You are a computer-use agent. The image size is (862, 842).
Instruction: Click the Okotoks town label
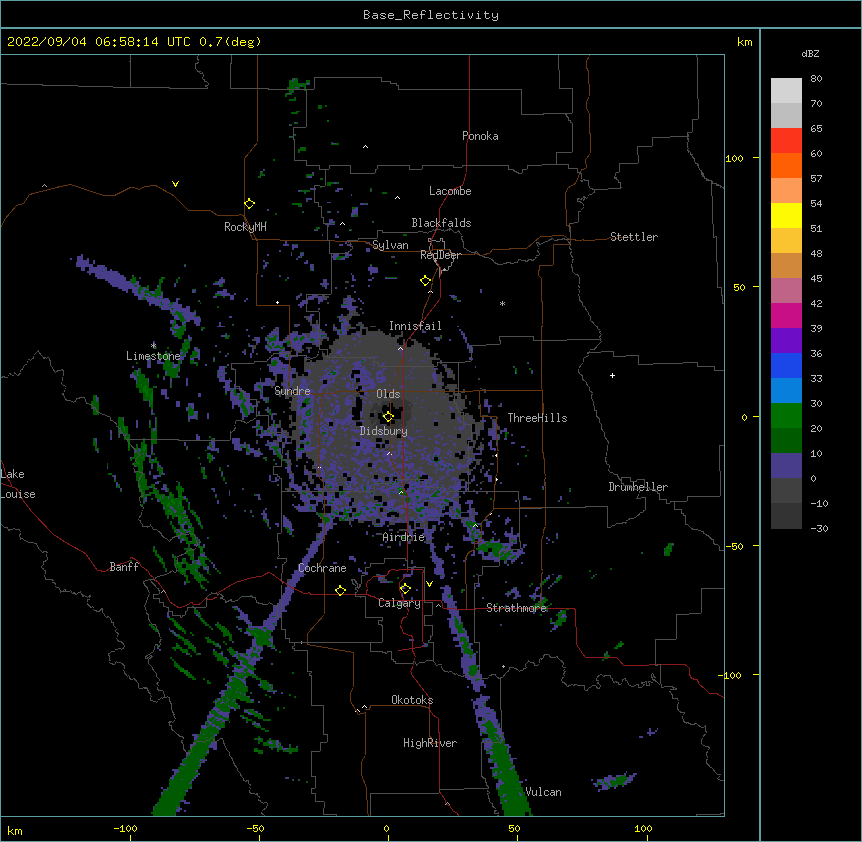[412, 700]
